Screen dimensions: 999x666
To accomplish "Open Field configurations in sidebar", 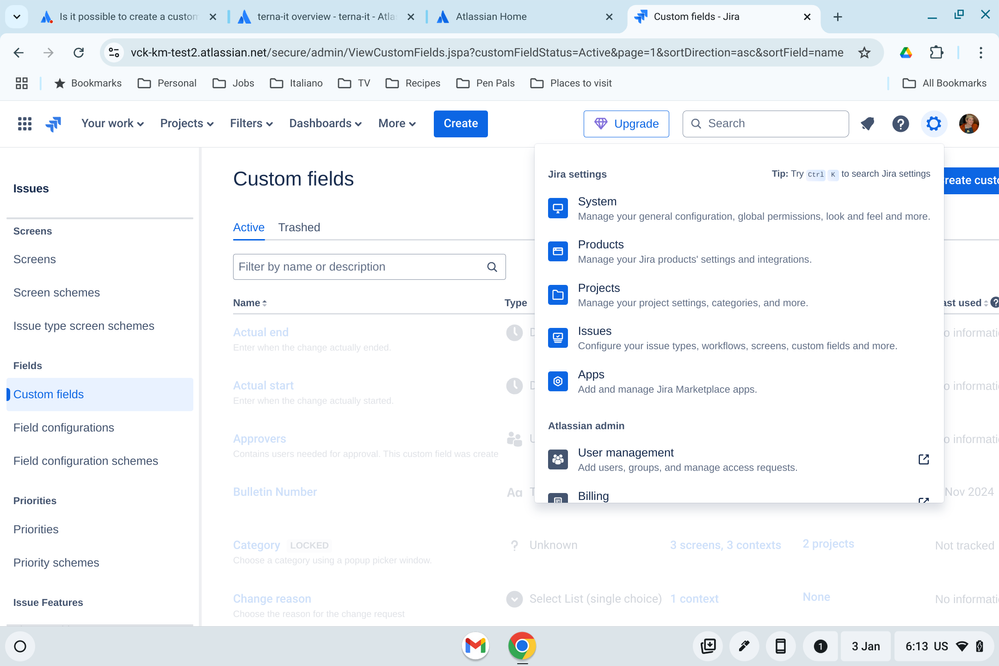I will click(x=64, y=428).
